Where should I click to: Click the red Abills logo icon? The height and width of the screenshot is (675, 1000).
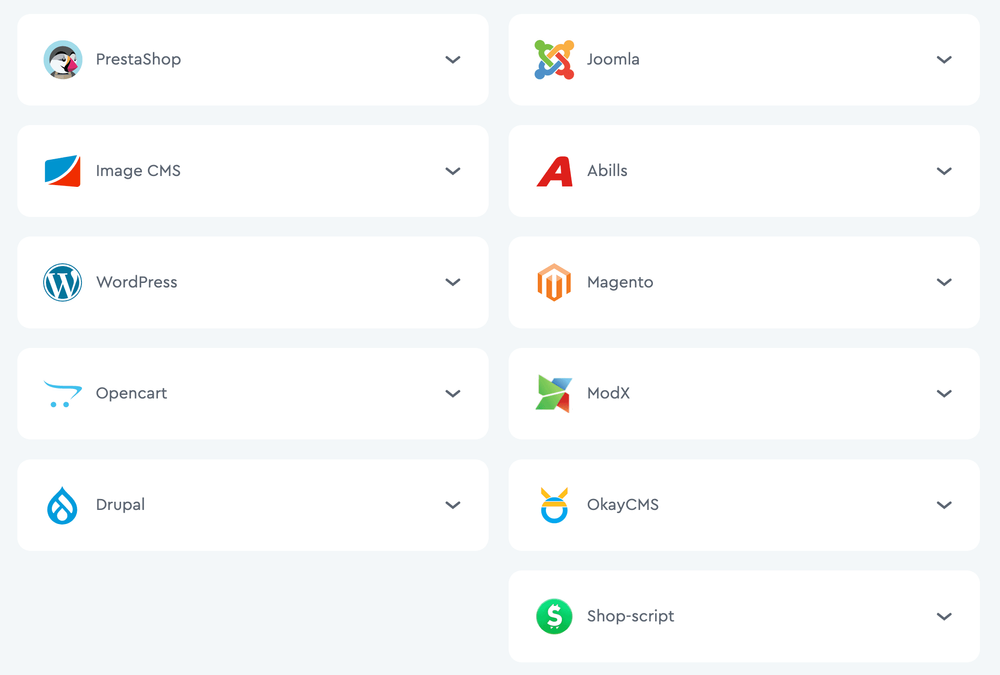[554, 171]
